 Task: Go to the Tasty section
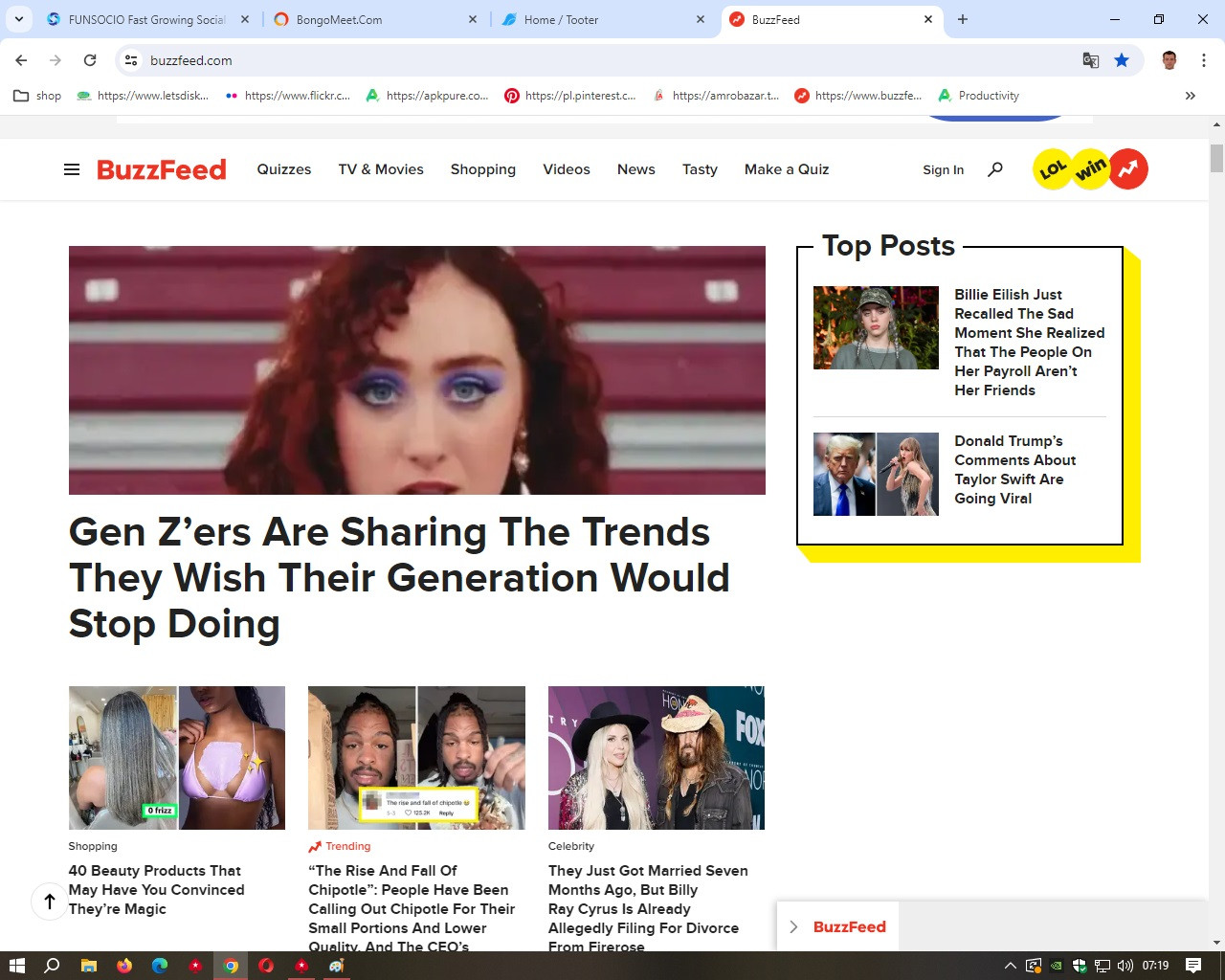click(700, 169)
